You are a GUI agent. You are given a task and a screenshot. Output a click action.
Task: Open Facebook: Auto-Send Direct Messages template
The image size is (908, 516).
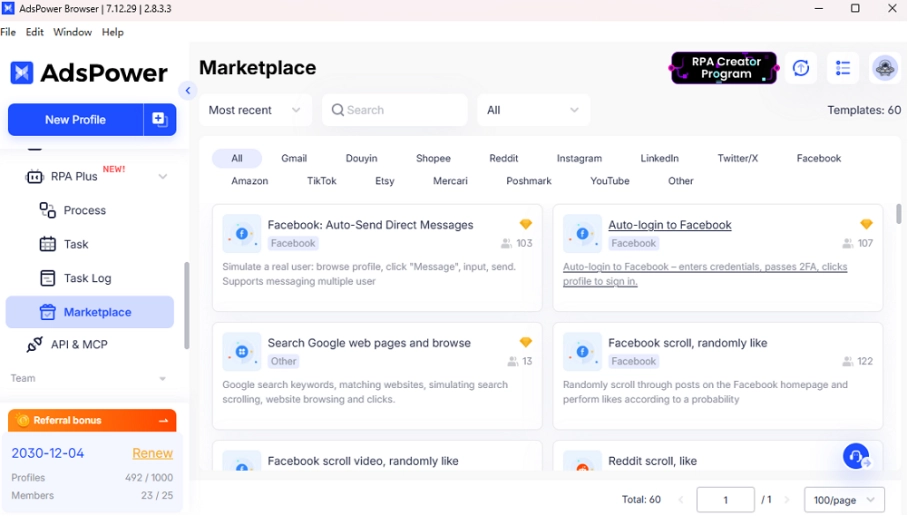click(x=370, y=225)
